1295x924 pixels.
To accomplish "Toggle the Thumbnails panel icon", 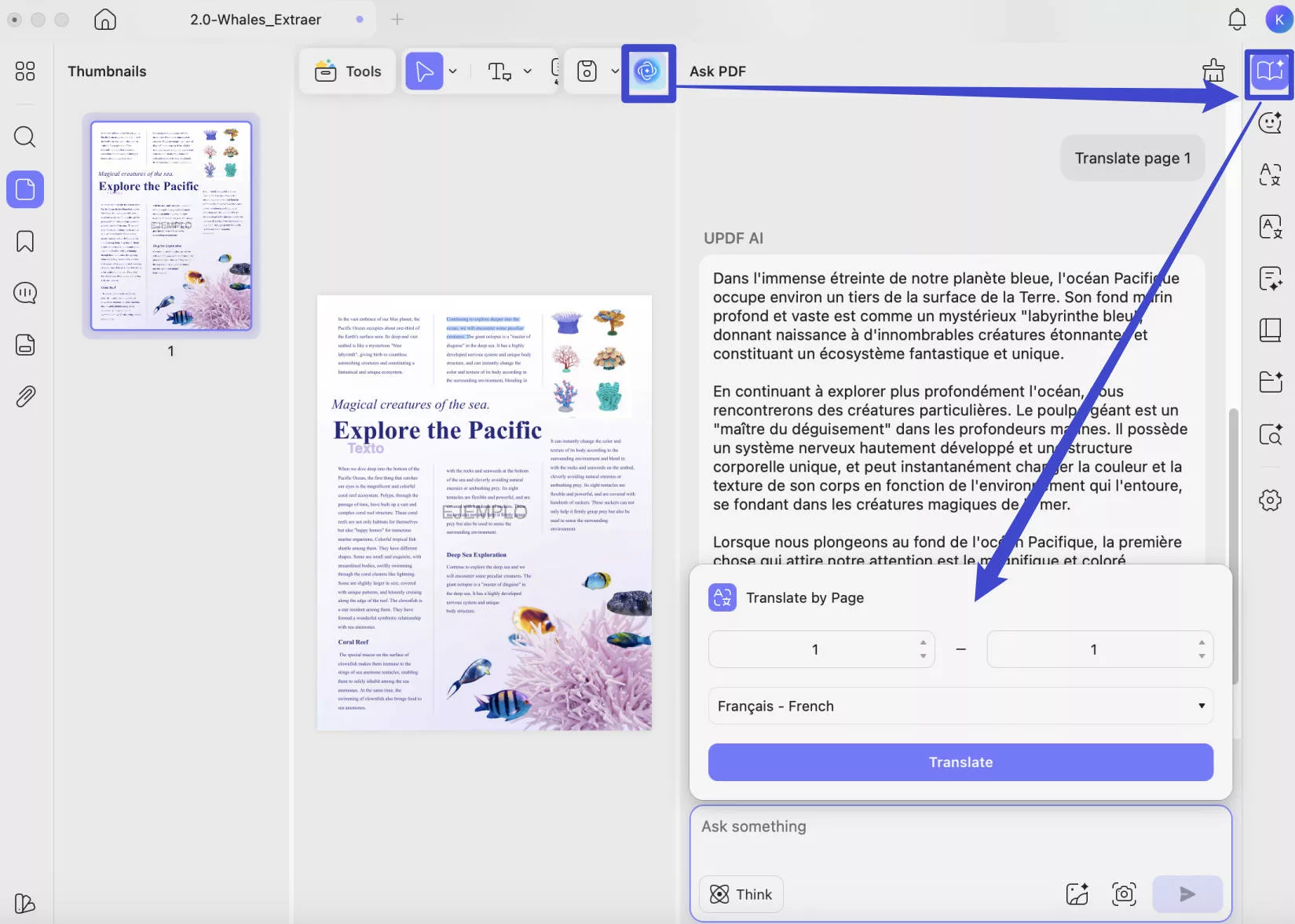I will coord(25,189).
